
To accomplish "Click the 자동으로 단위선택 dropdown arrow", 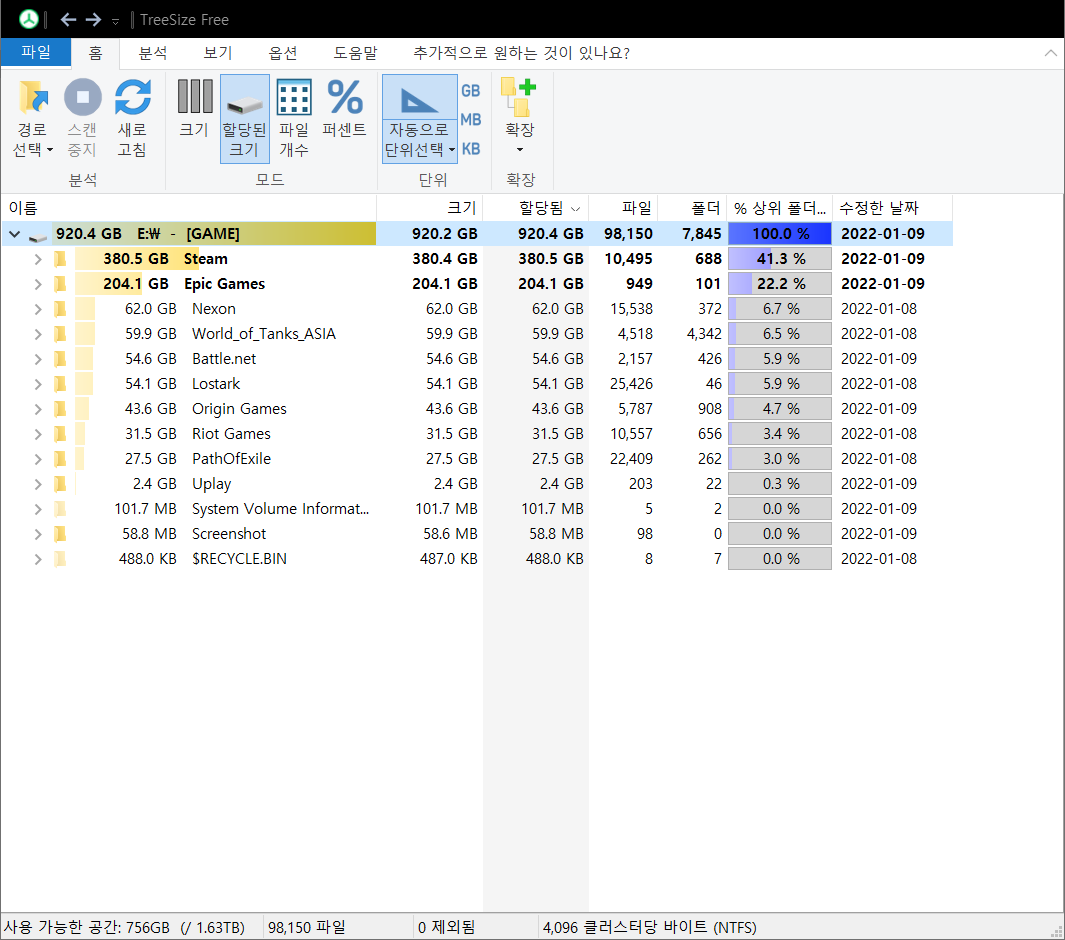I will point(452,149).
